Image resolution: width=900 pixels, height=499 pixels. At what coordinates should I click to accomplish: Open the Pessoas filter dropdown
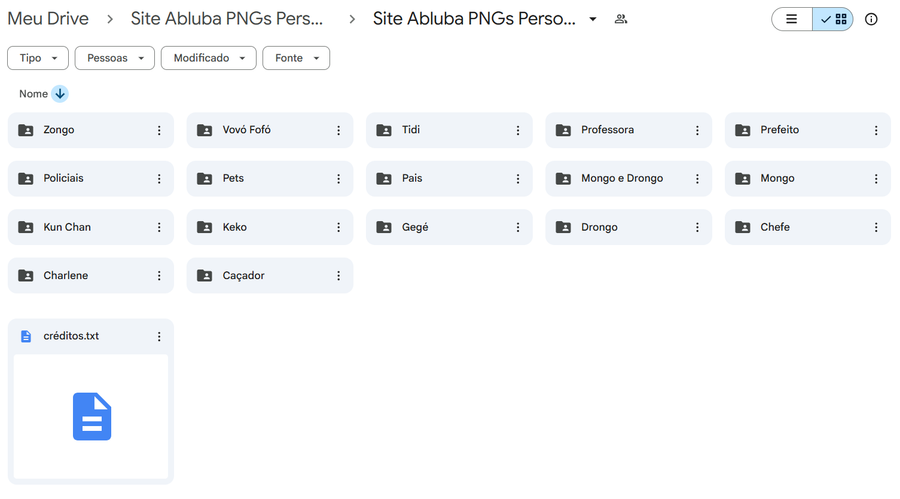(x=114, y=58)
